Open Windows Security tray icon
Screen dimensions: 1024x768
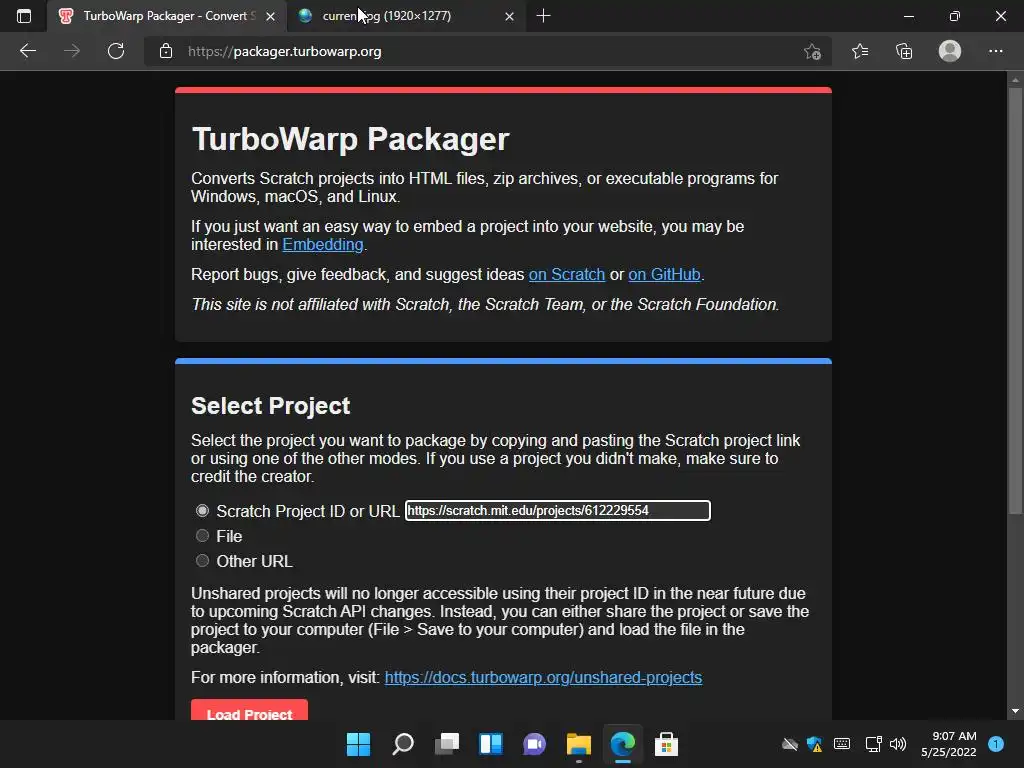(x=814, y=744)
